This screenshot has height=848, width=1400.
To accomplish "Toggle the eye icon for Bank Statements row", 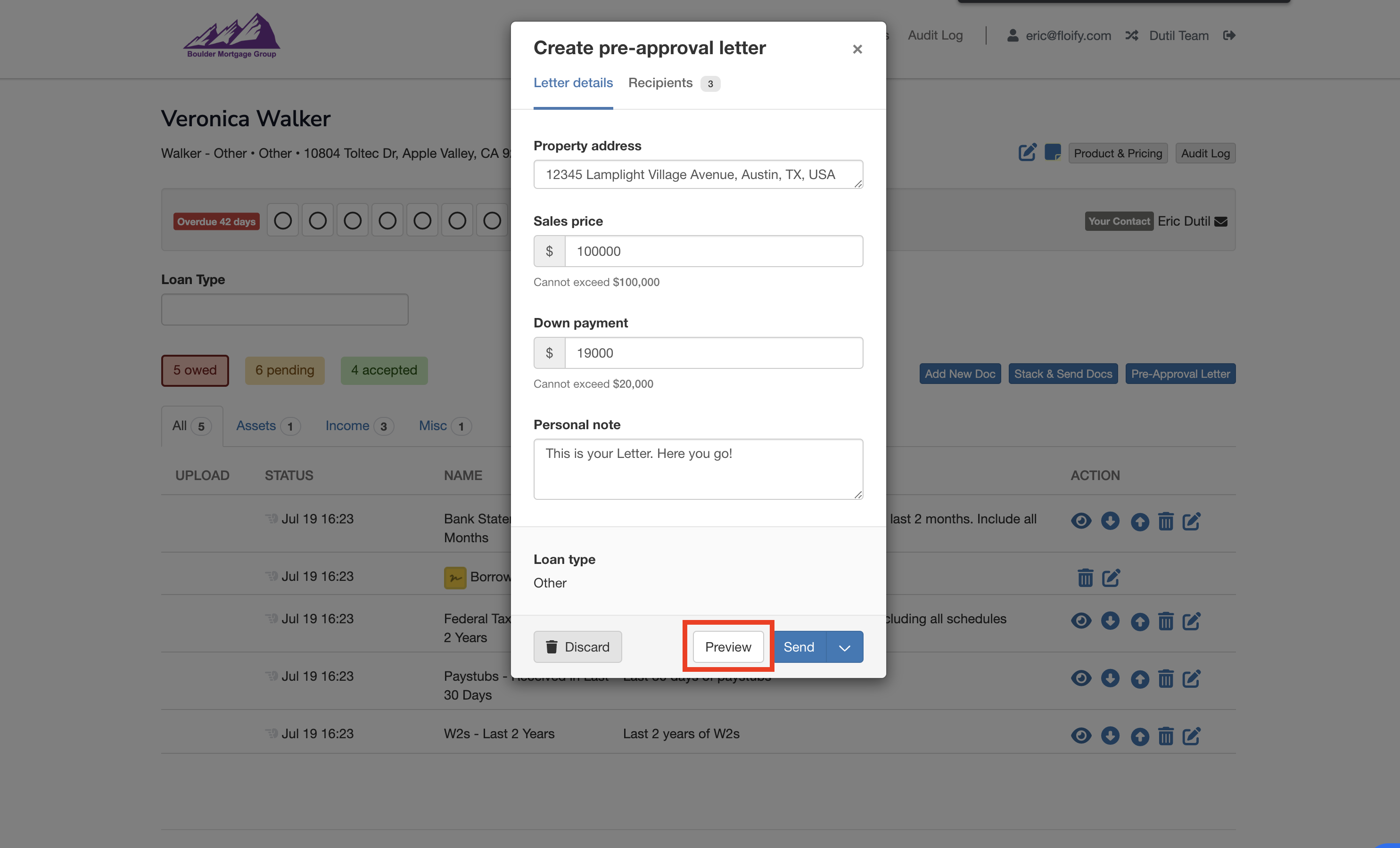I will click(x=1081, y=521).
